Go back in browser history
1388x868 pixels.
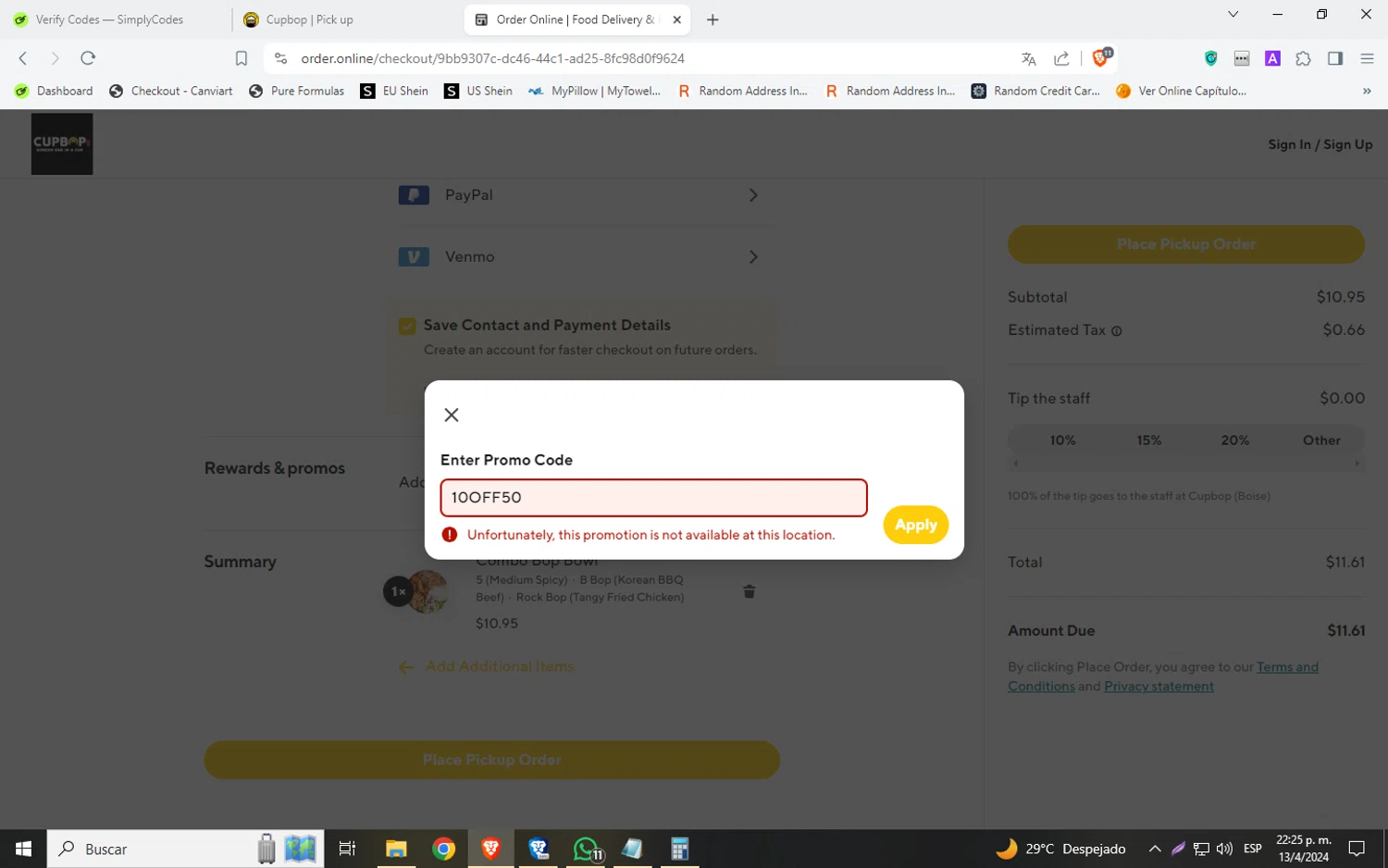point(23,58)
